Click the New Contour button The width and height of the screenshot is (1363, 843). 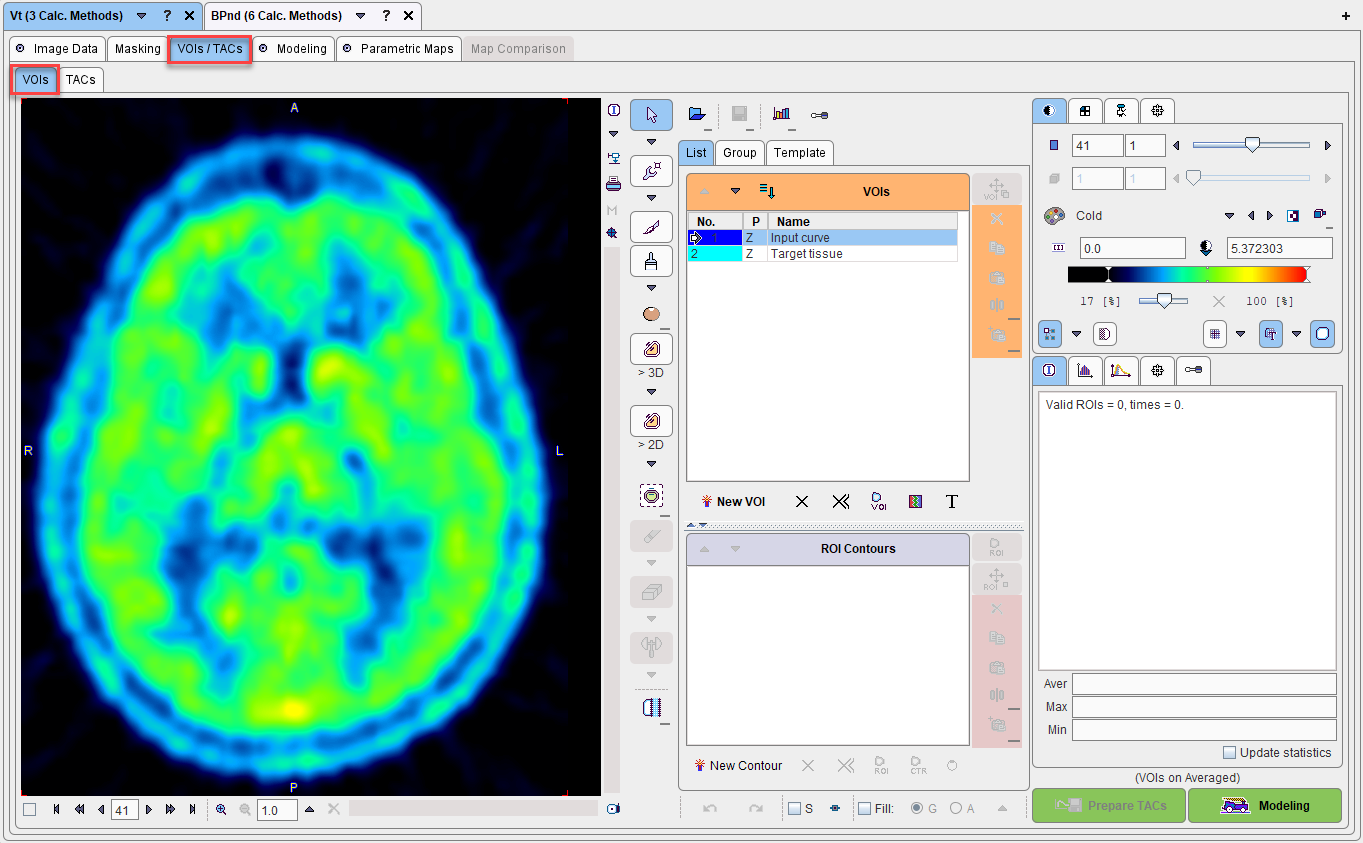pyautogui.click(x=738, y=766)
